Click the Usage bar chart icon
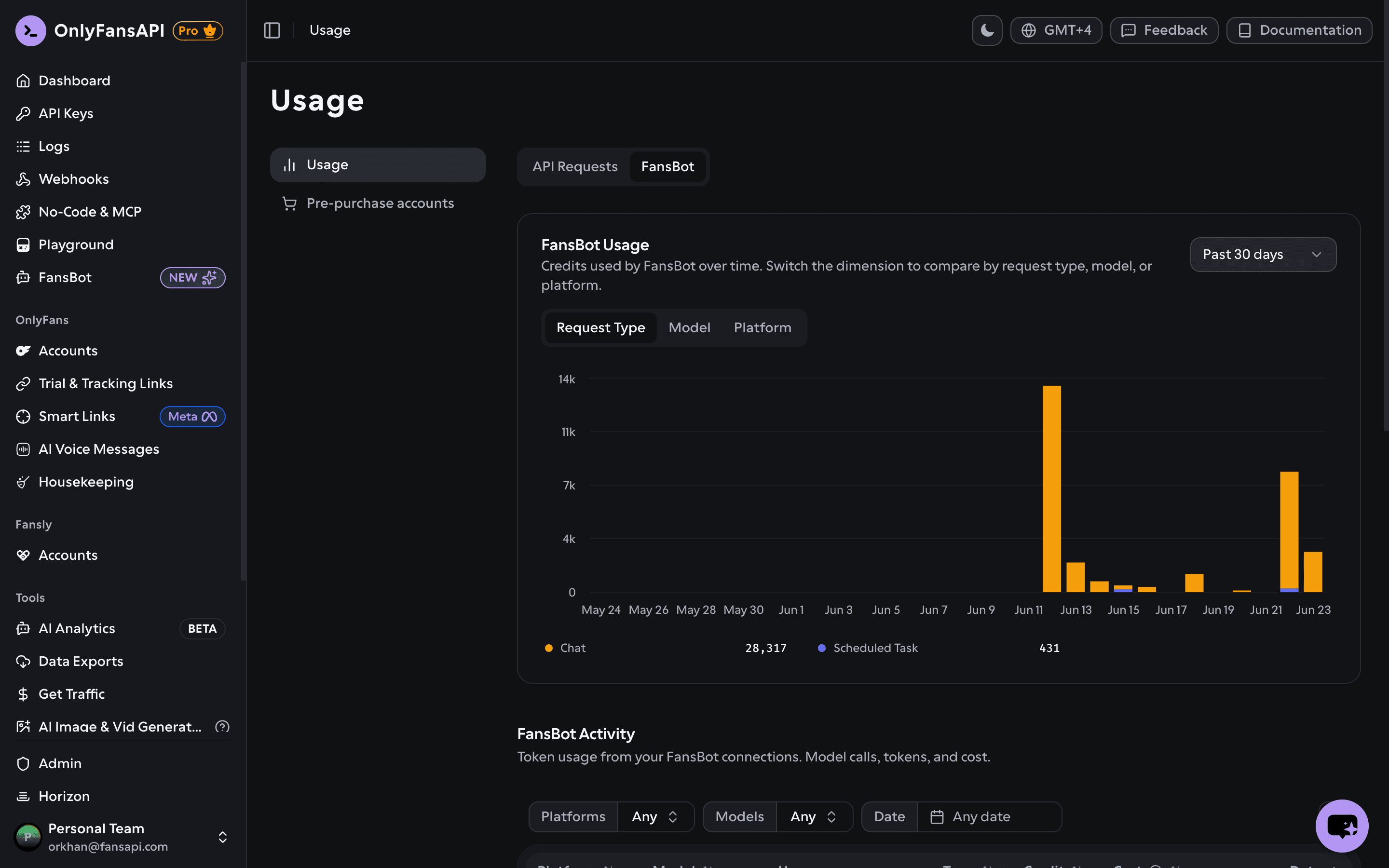Image resolution: width=1389 pixels, height=868 pixels. 289,165
